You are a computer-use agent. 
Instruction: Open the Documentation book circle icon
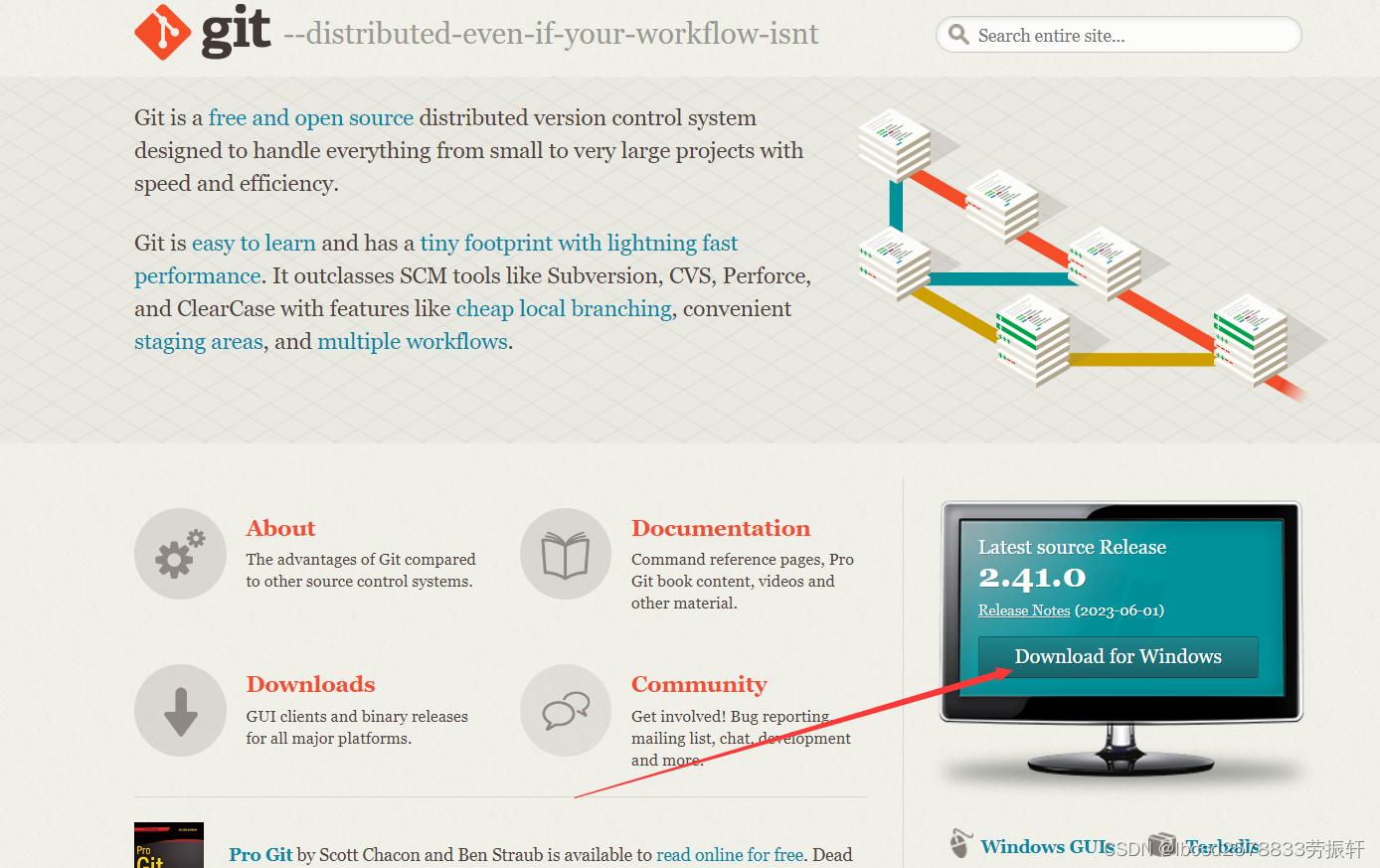566,554
